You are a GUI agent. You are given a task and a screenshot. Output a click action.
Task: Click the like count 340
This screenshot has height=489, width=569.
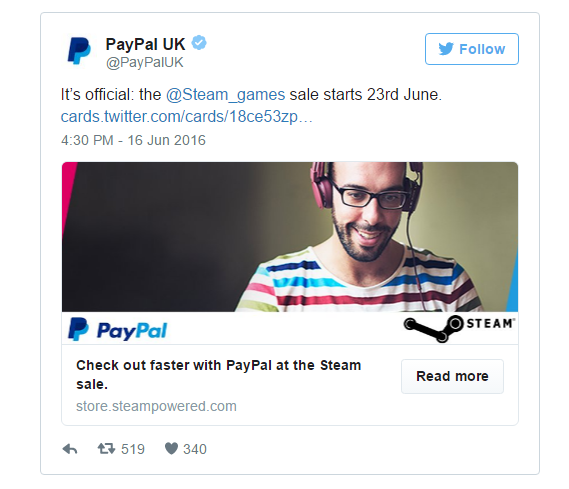195,449
